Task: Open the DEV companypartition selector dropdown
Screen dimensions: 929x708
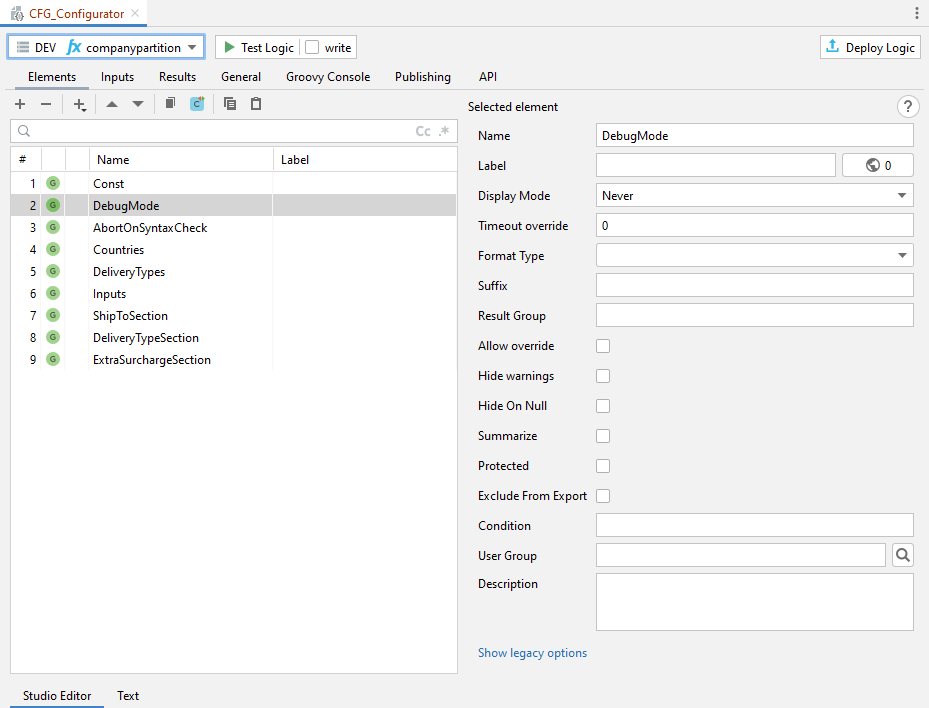Action: pyautogui.click(x=106, y=47)
